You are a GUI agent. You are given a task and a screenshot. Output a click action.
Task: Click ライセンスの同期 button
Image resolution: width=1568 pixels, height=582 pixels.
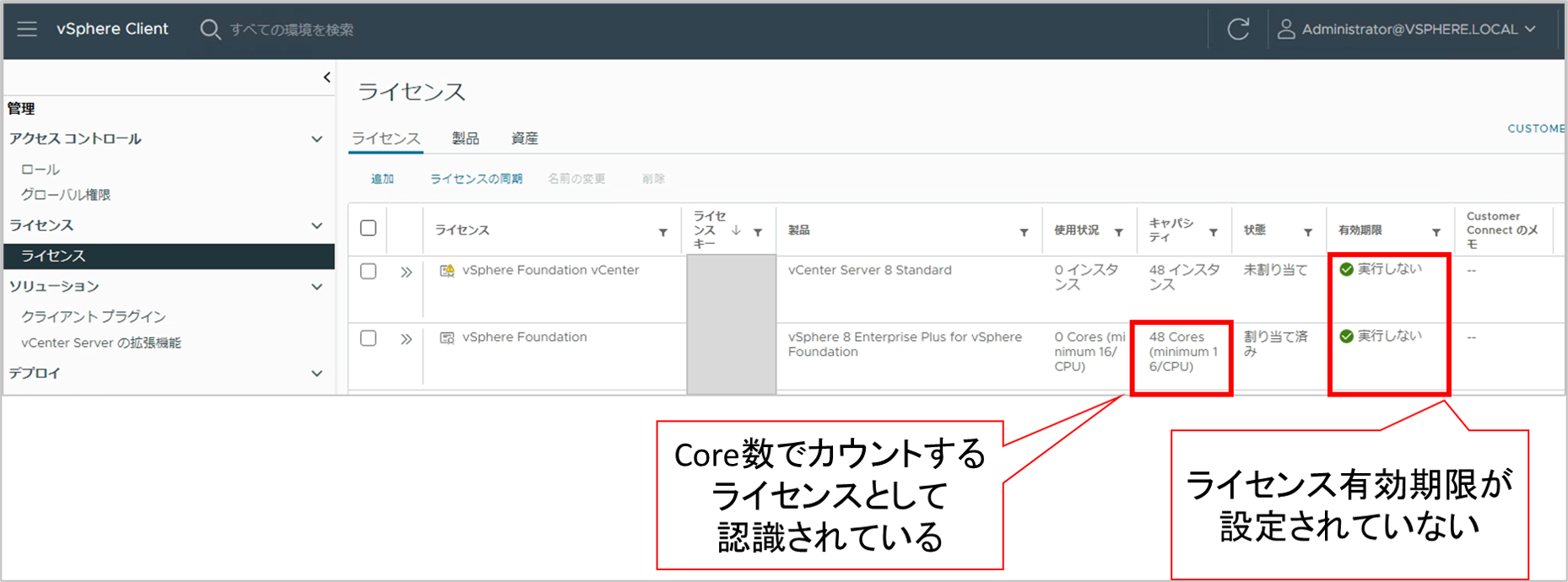(476, 179)
